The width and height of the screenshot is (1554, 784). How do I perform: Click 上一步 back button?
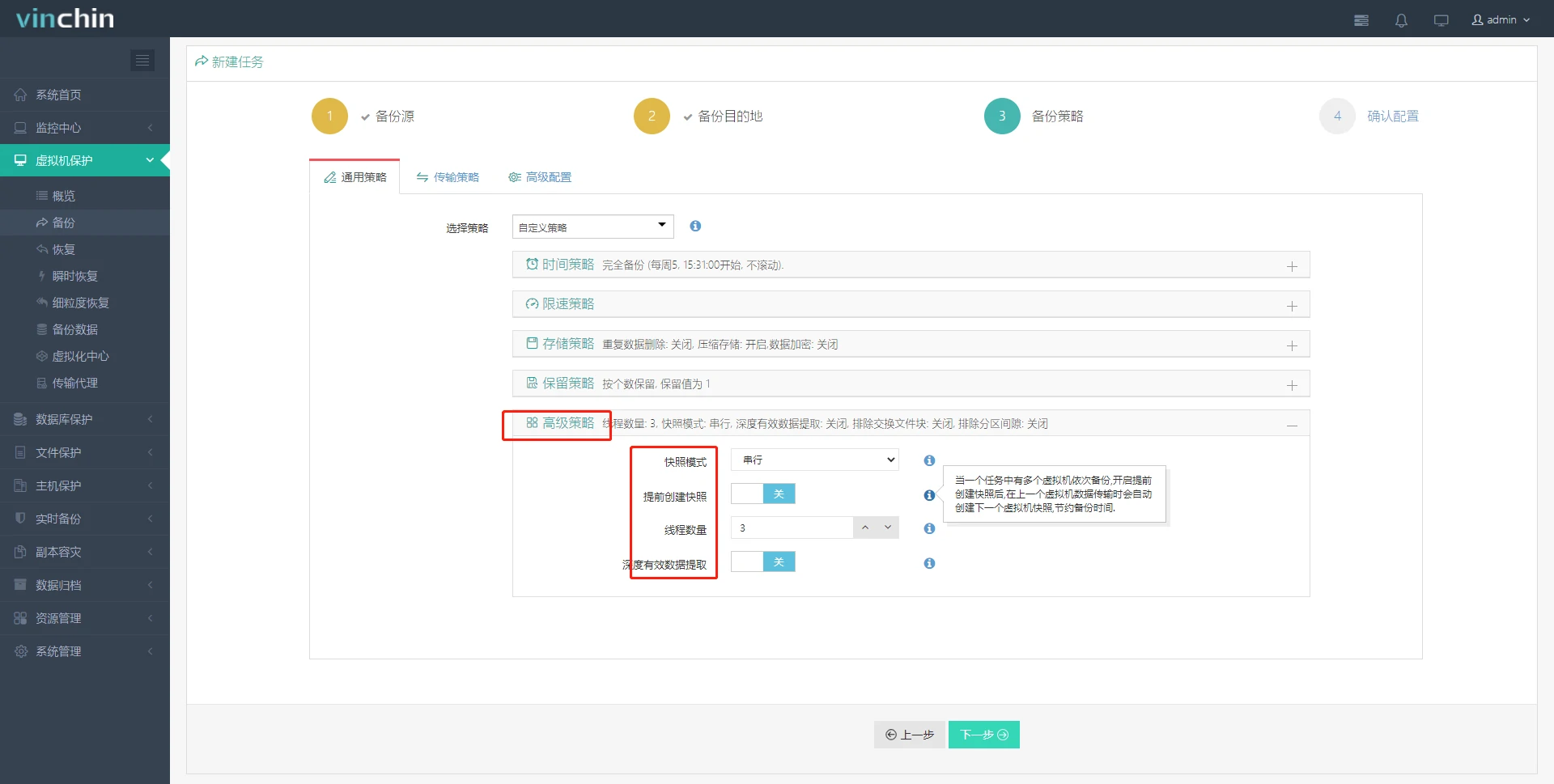[x=910, y=735]
